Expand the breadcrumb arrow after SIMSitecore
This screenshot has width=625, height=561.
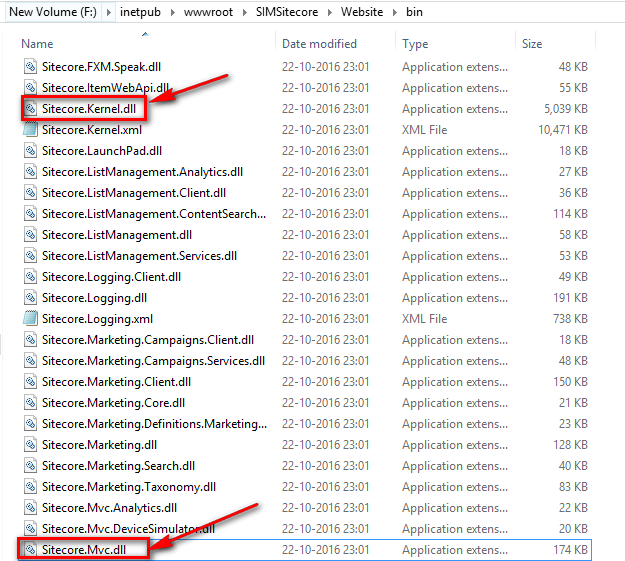(x=330, y=12)
